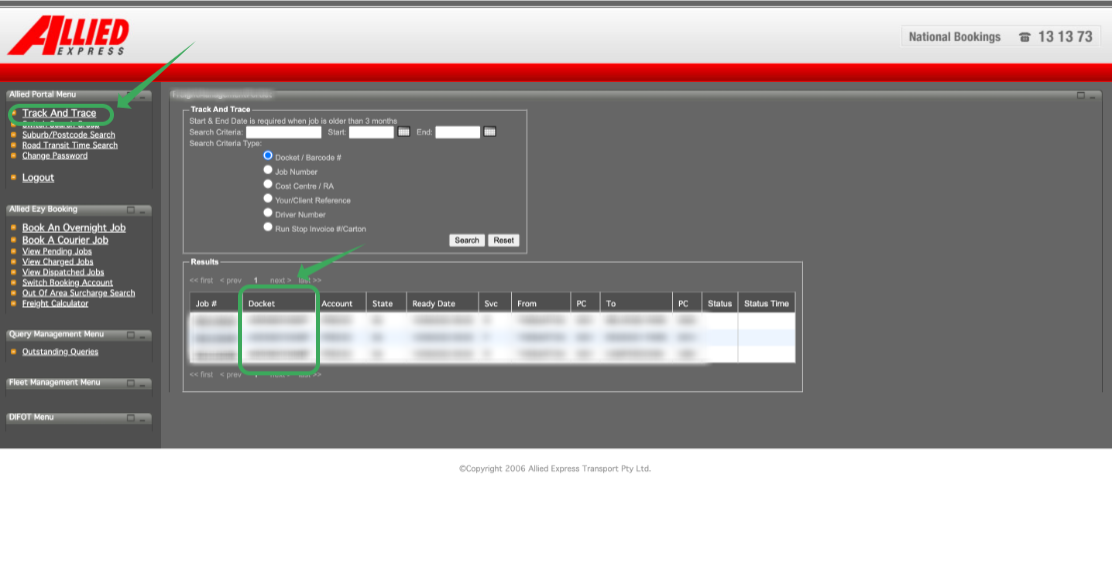Focus the End date input field
This screenshot has width=1112, height=566.
tap(457, 132)
